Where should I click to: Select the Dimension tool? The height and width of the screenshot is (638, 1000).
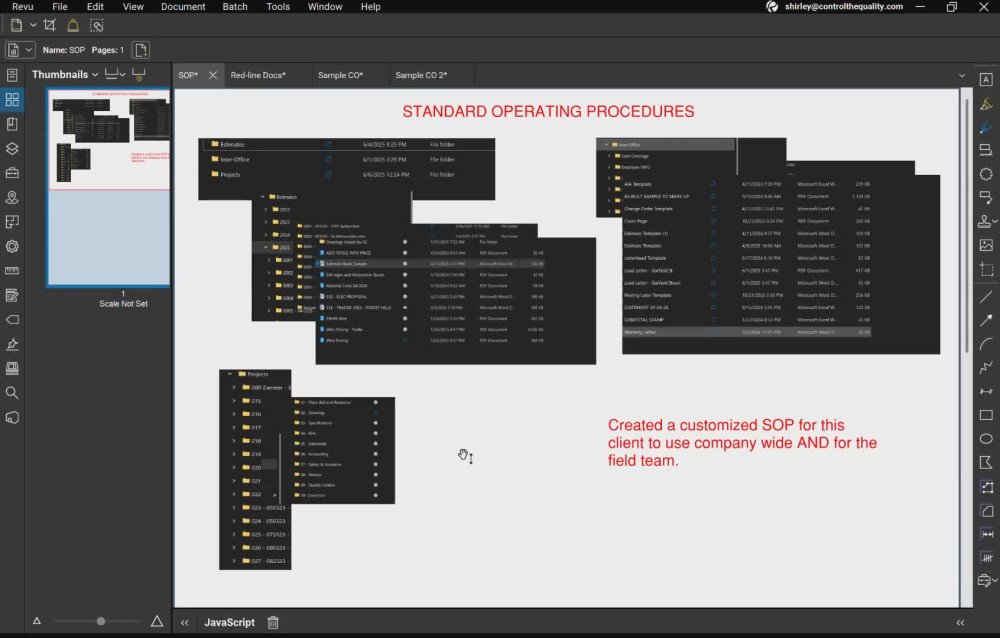[x=986, y=391]
